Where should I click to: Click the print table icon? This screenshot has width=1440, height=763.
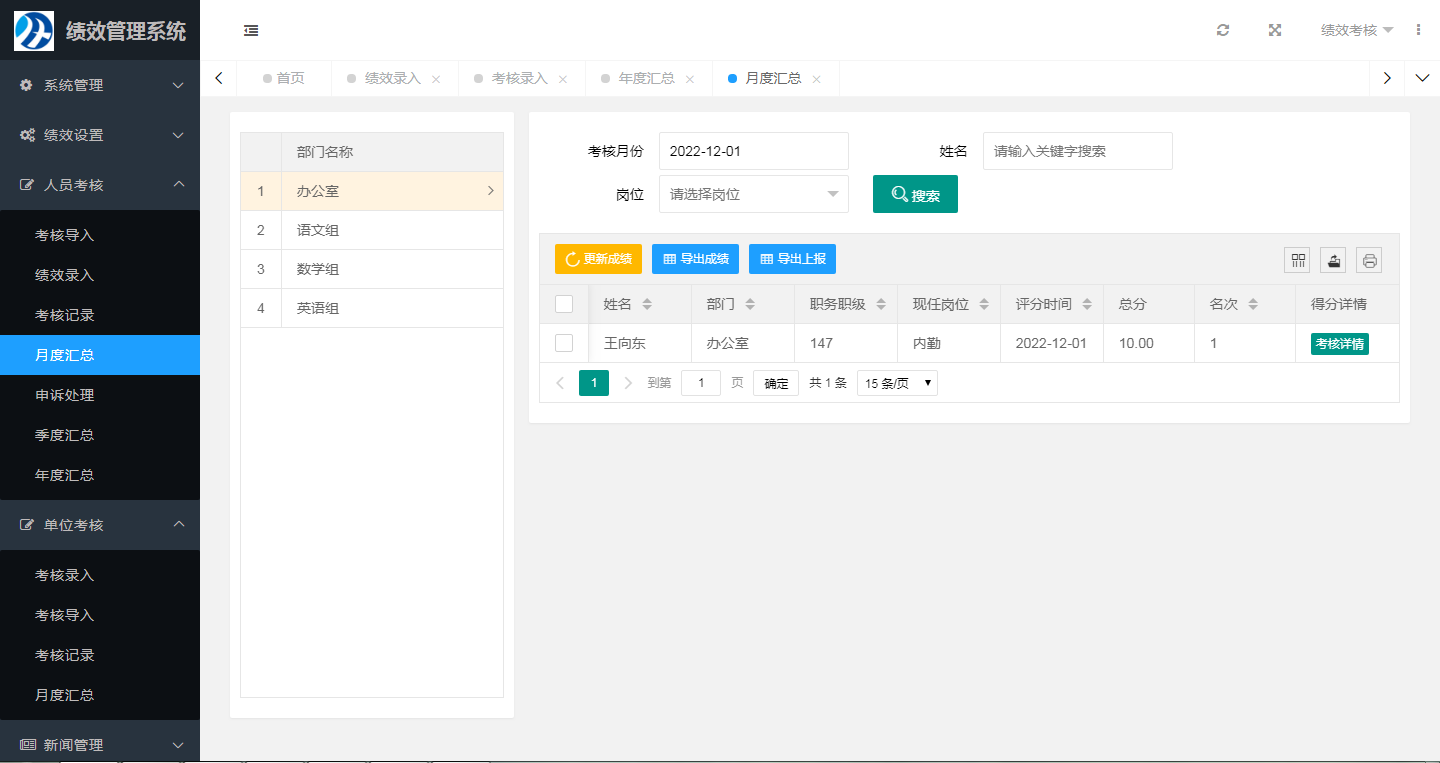click(x=1369, y=260)
